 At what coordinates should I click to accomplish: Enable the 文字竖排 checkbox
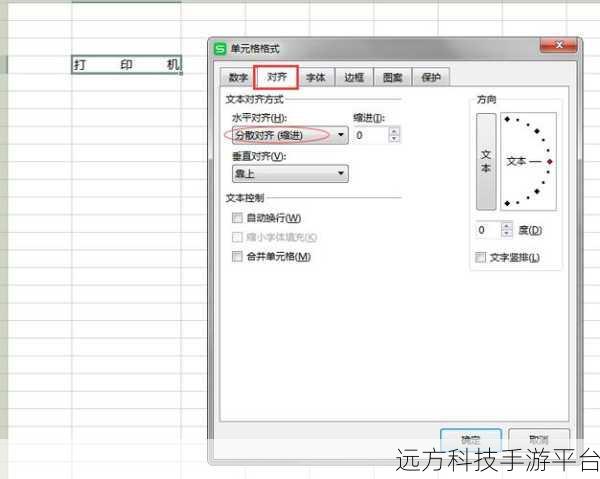[x=480, y=257]
